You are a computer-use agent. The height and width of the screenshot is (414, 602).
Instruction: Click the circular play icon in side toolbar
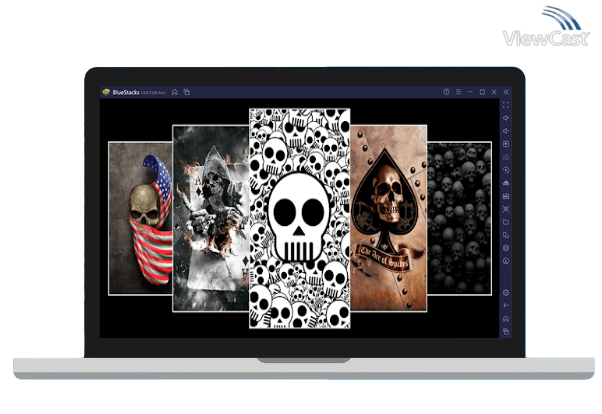[506, 170]
